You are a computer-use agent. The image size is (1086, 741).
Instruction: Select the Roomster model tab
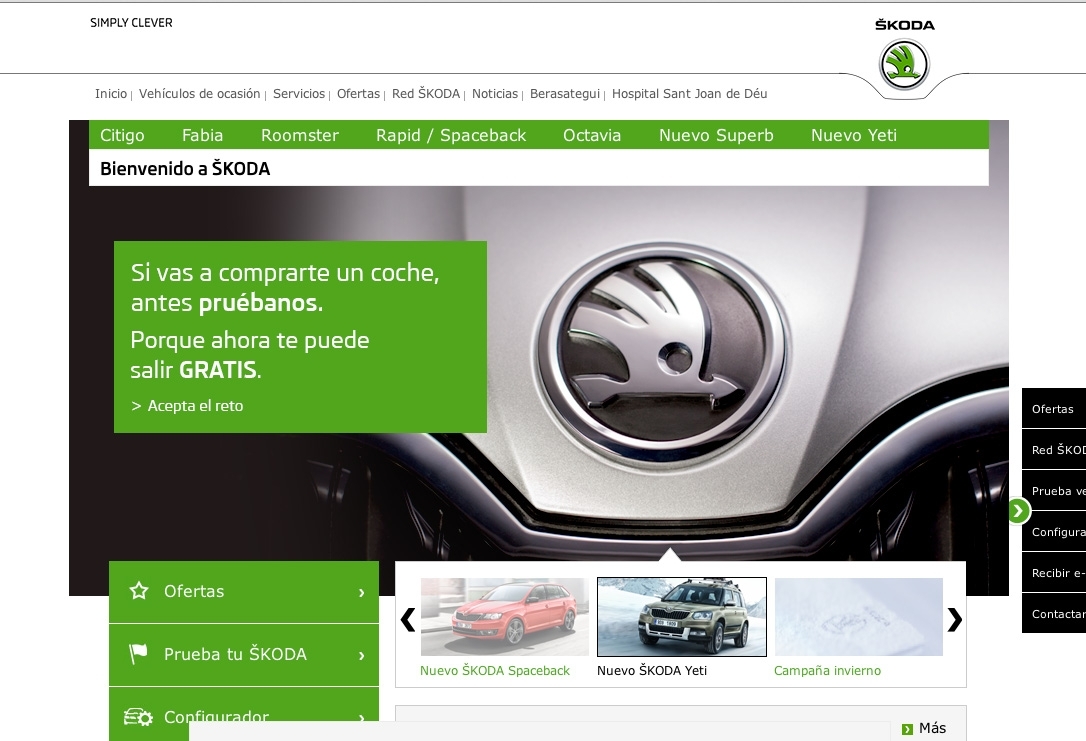[x=300, y=135]
